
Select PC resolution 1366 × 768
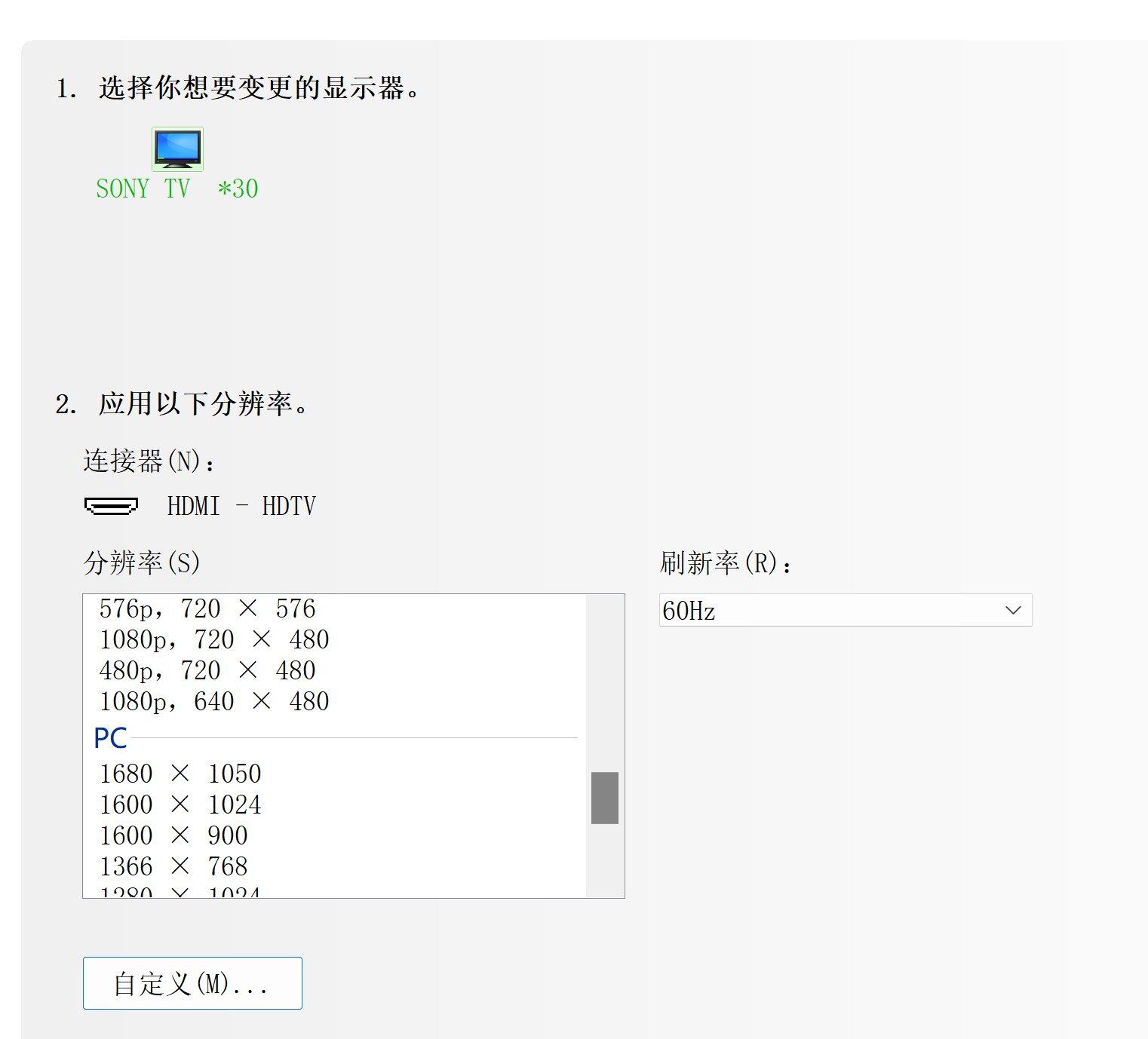tap(173, 866)
